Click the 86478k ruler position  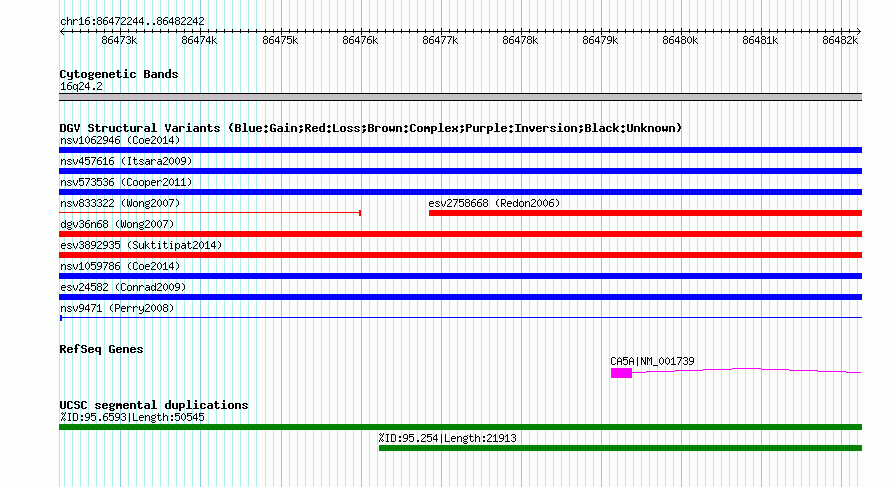point(520,40)
